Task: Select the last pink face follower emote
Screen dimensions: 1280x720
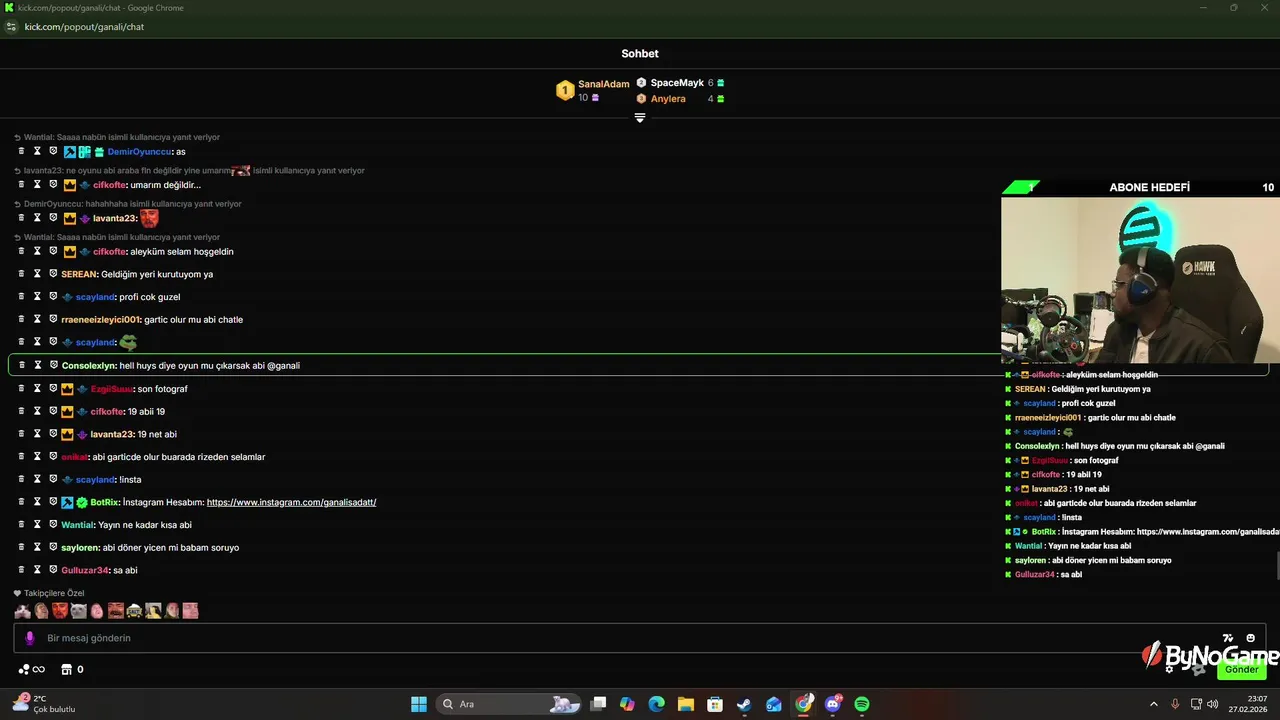Action: 190,611
